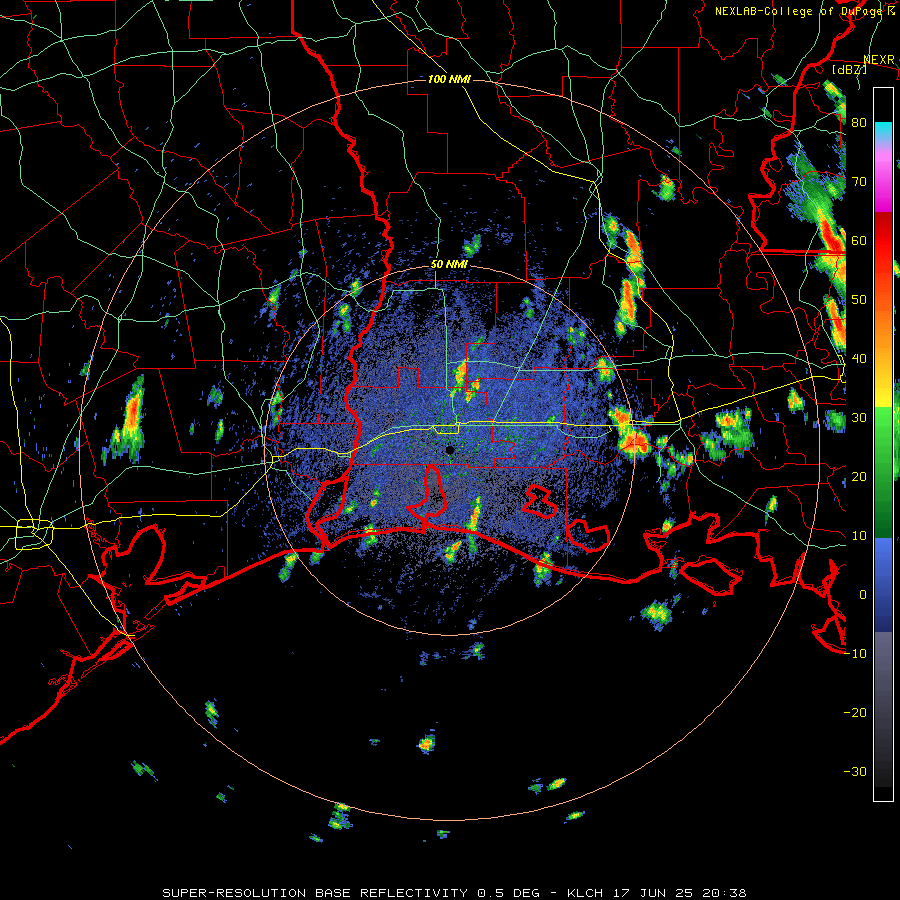Screen dimensions: 900x900
Task: Click the 10 value on the dBZ scale
Action: click(x=859, y=536)
